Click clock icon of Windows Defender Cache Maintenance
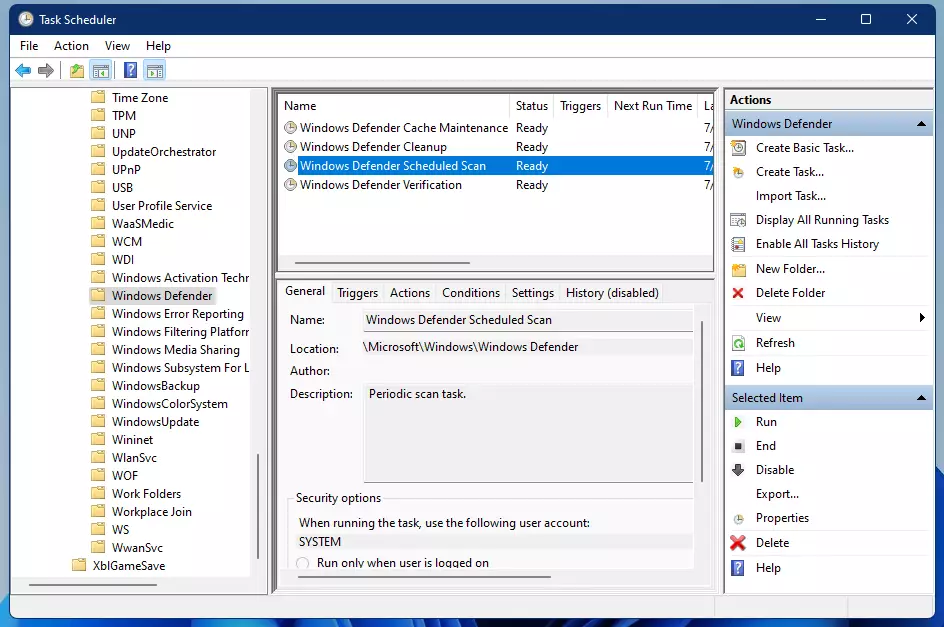944x627 pixels. [290, 128]
